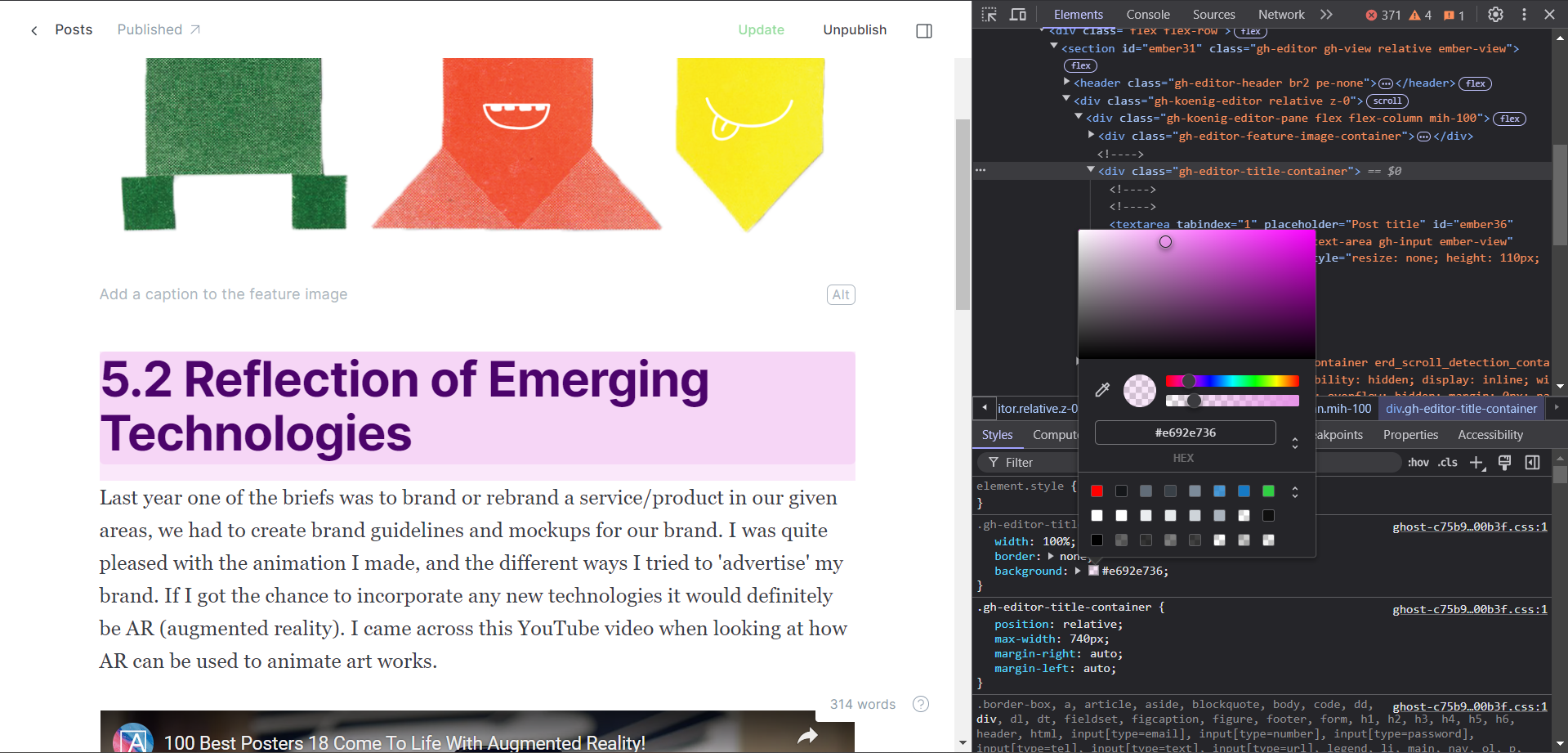1568x753 pixels.
Task: Click inside the color spectrum gradient area
Action: coord(1197,294)
